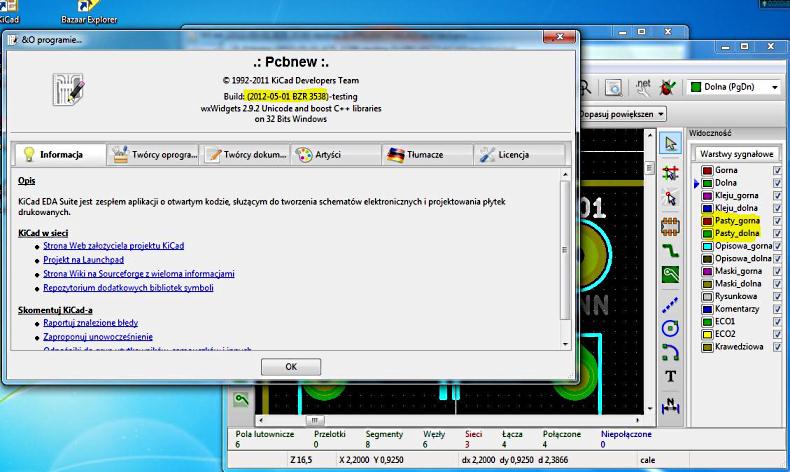790x472 pixels.
Task: Open Strona Web założyciela projektu KiCad link
Action: (x=113, y=246)
